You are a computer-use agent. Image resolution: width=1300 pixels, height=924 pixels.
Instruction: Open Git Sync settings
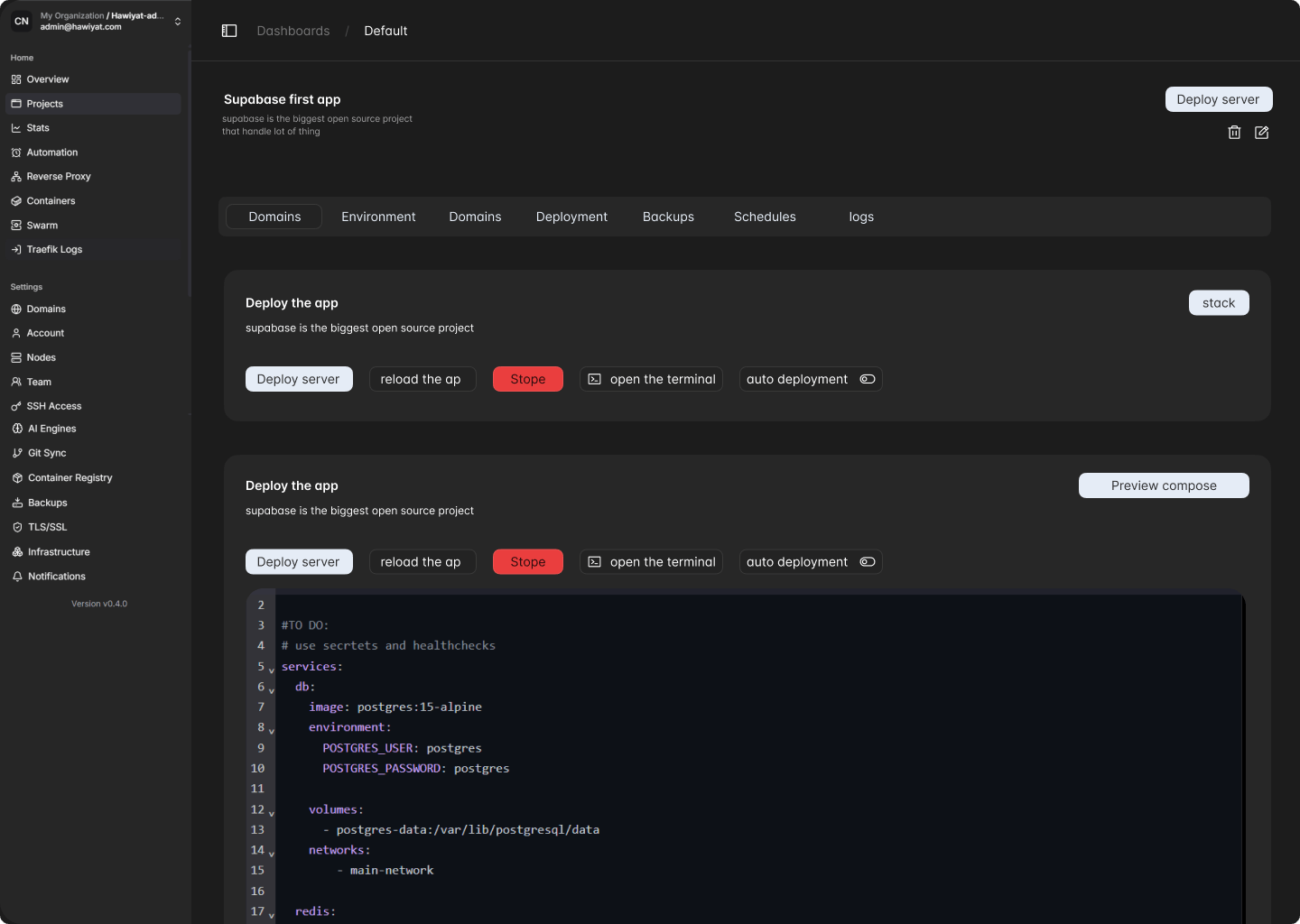point(46,453)
